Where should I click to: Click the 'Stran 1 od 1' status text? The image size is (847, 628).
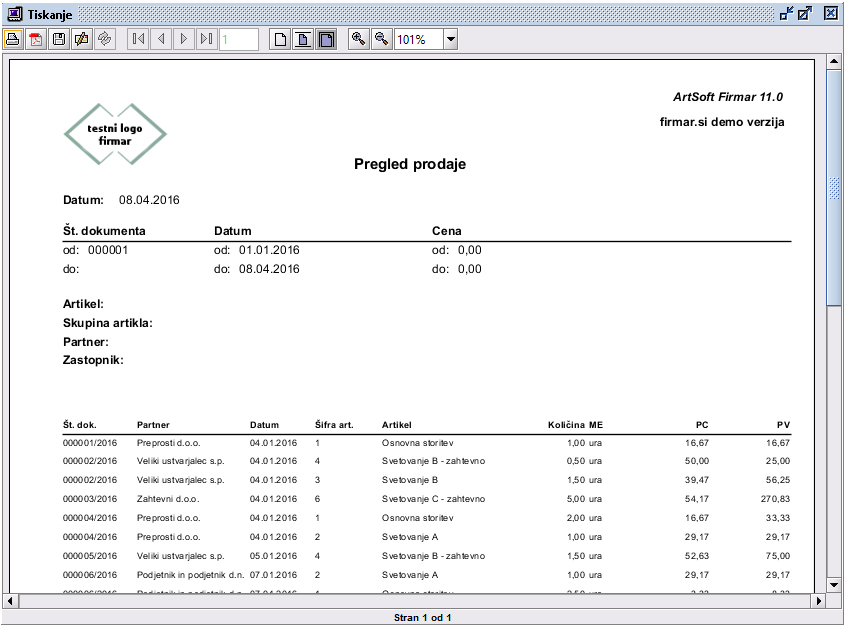tap(422, 618)
